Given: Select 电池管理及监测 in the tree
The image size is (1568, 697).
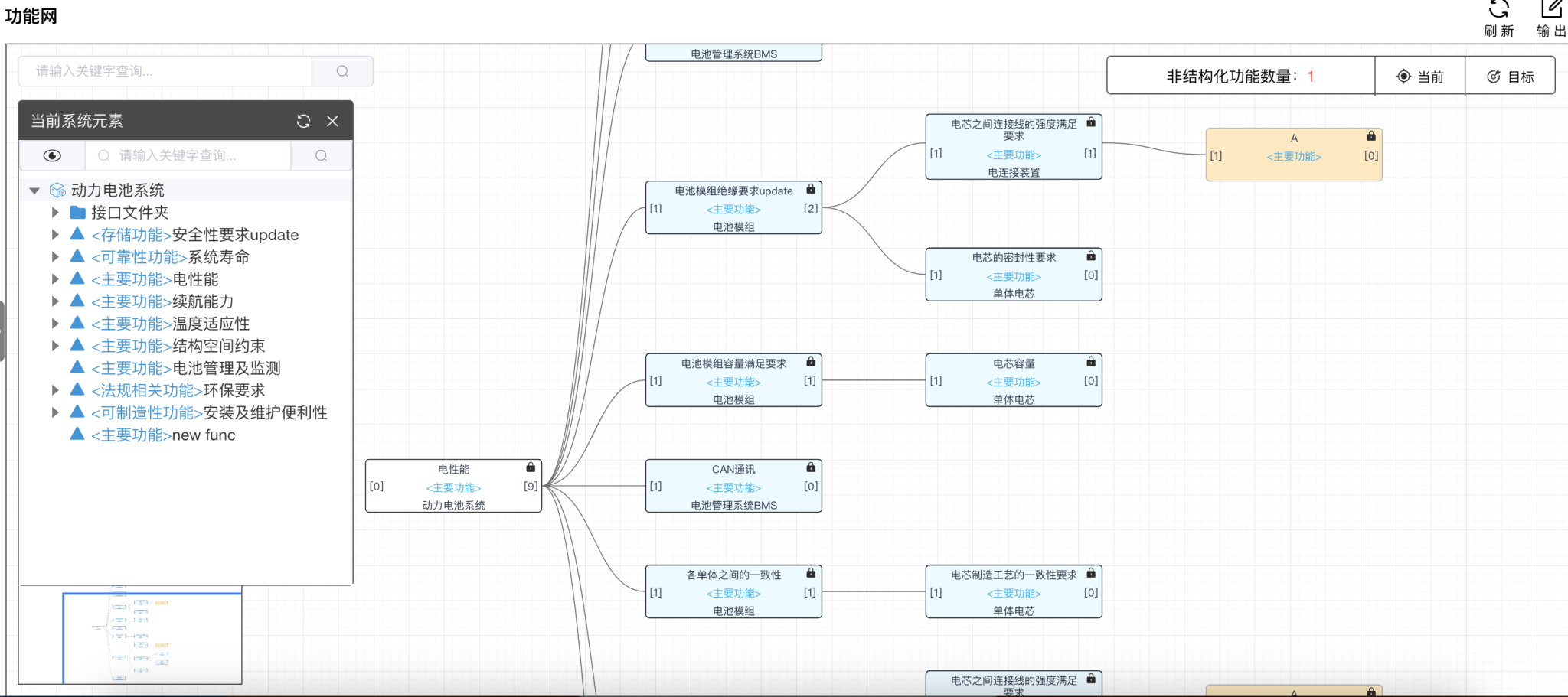Looking at the screenshot, I should click(226, 368).
